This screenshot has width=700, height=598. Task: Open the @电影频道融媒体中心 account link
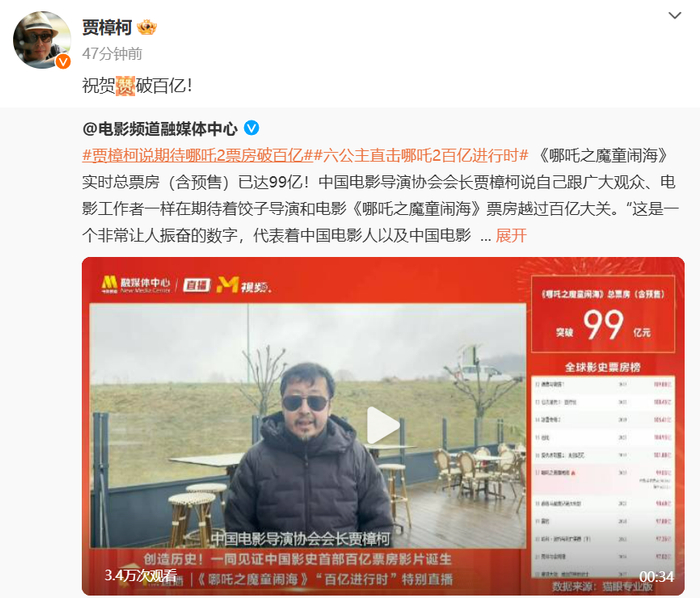160,129
